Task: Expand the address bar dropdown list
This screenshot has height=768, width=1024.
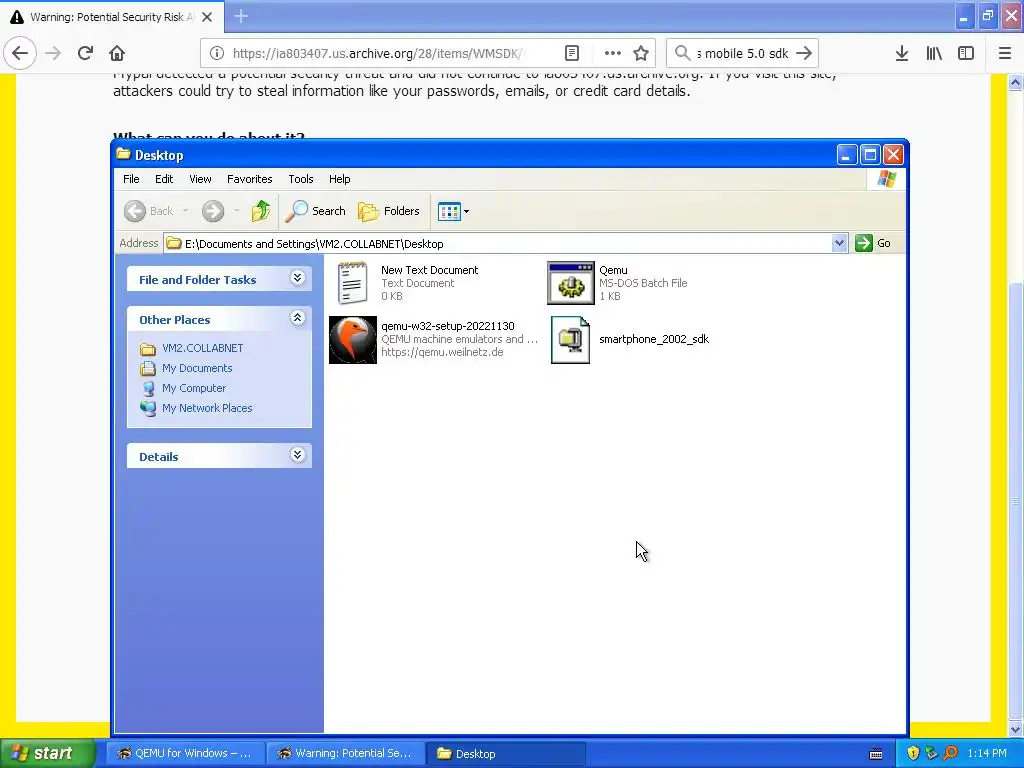Action: click(x=839, y=244)
